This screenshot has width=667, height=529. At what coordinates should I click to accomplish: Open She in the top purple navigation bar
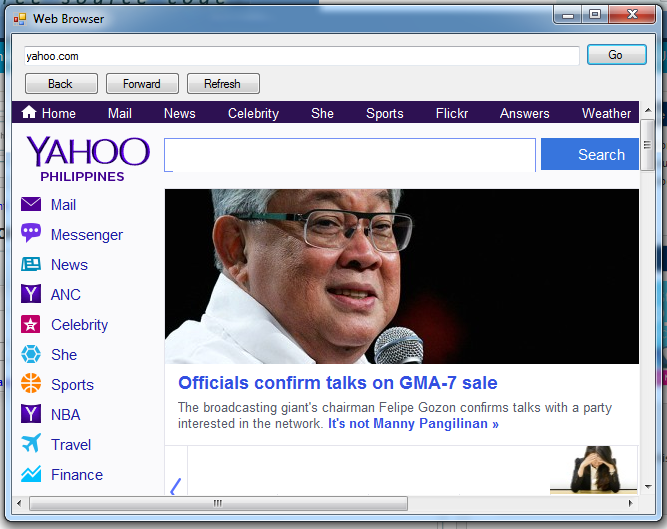click(x=322, y=113)
